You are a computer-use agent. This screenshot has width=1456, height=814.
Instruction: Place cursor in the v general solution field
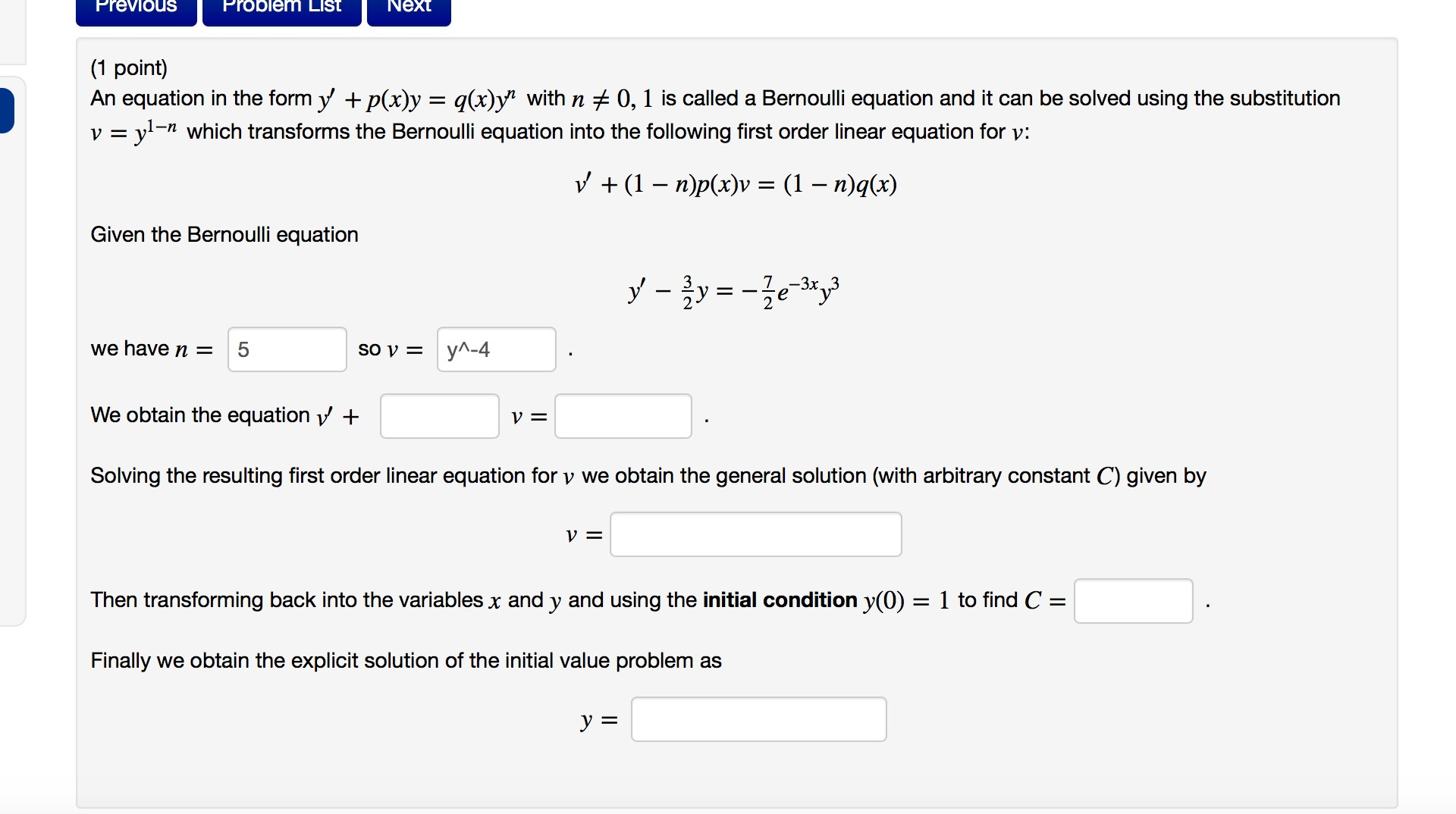[755, 534]
